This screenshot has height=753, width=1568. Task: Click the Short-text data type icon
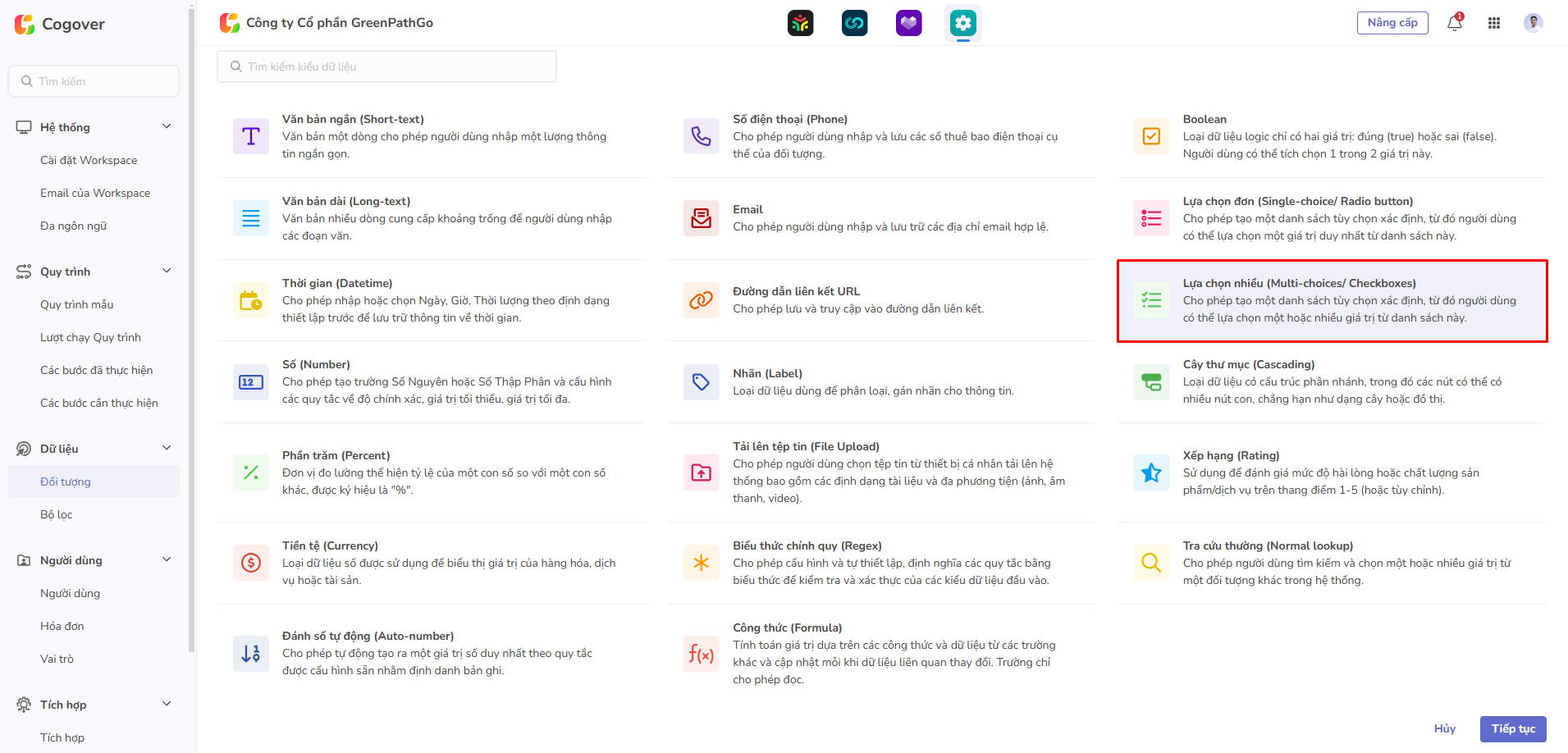pos(251,136)
